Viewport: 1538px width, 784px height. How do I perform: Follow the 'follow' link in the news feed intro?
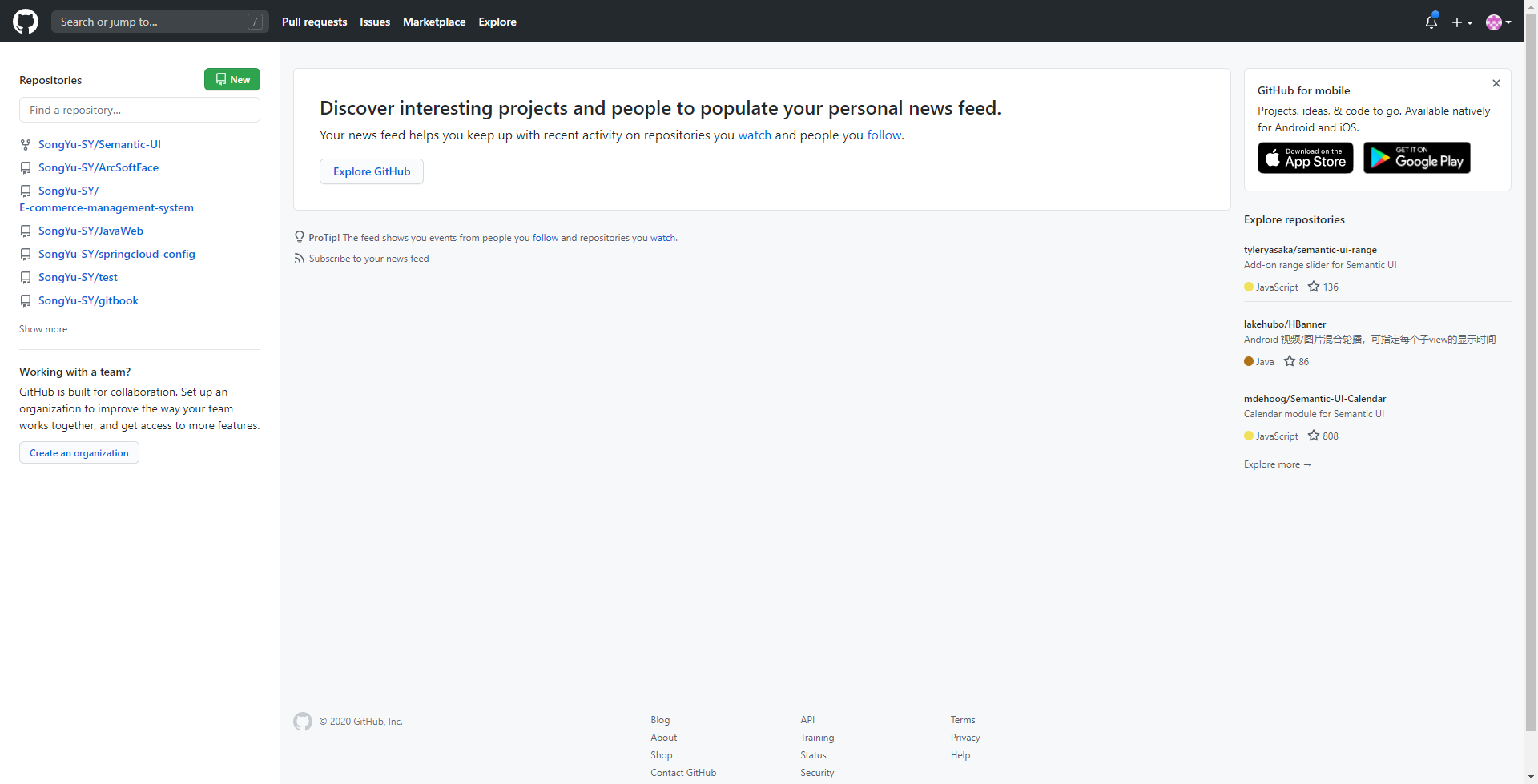(x=884, y=135)
